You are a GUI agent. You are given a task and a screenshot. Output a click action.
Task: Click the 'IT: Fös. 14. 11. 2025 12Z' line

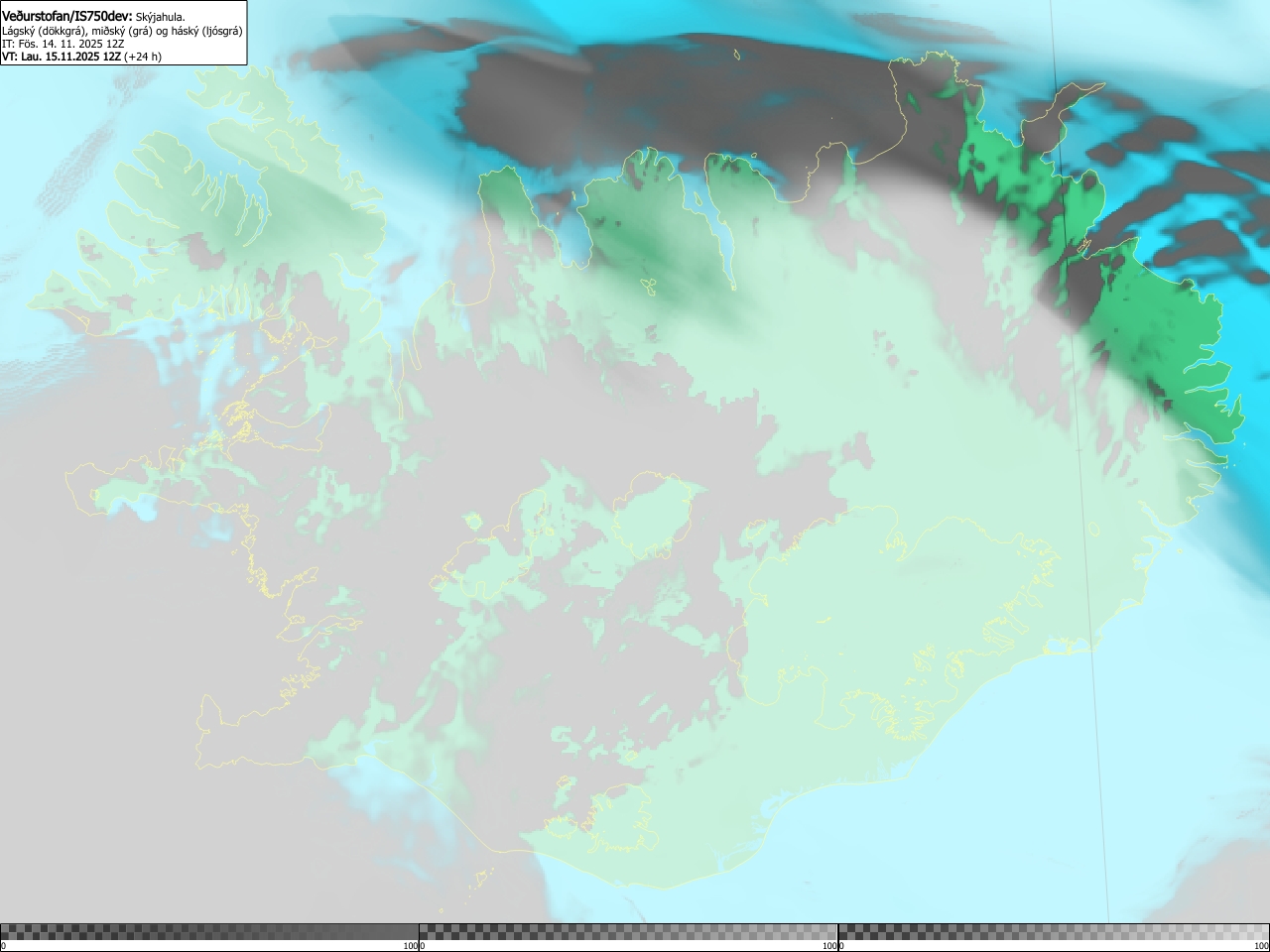coord(63,44)
